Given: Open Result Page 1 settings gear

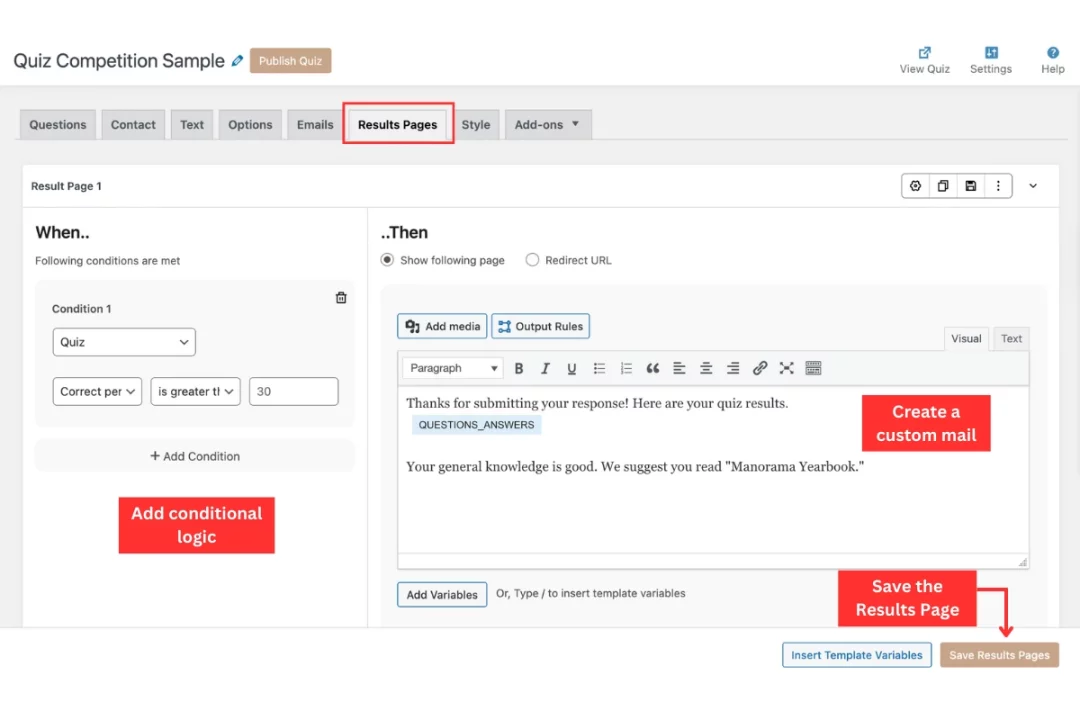Looking at the screenshot, I should [x=915, y=185].
